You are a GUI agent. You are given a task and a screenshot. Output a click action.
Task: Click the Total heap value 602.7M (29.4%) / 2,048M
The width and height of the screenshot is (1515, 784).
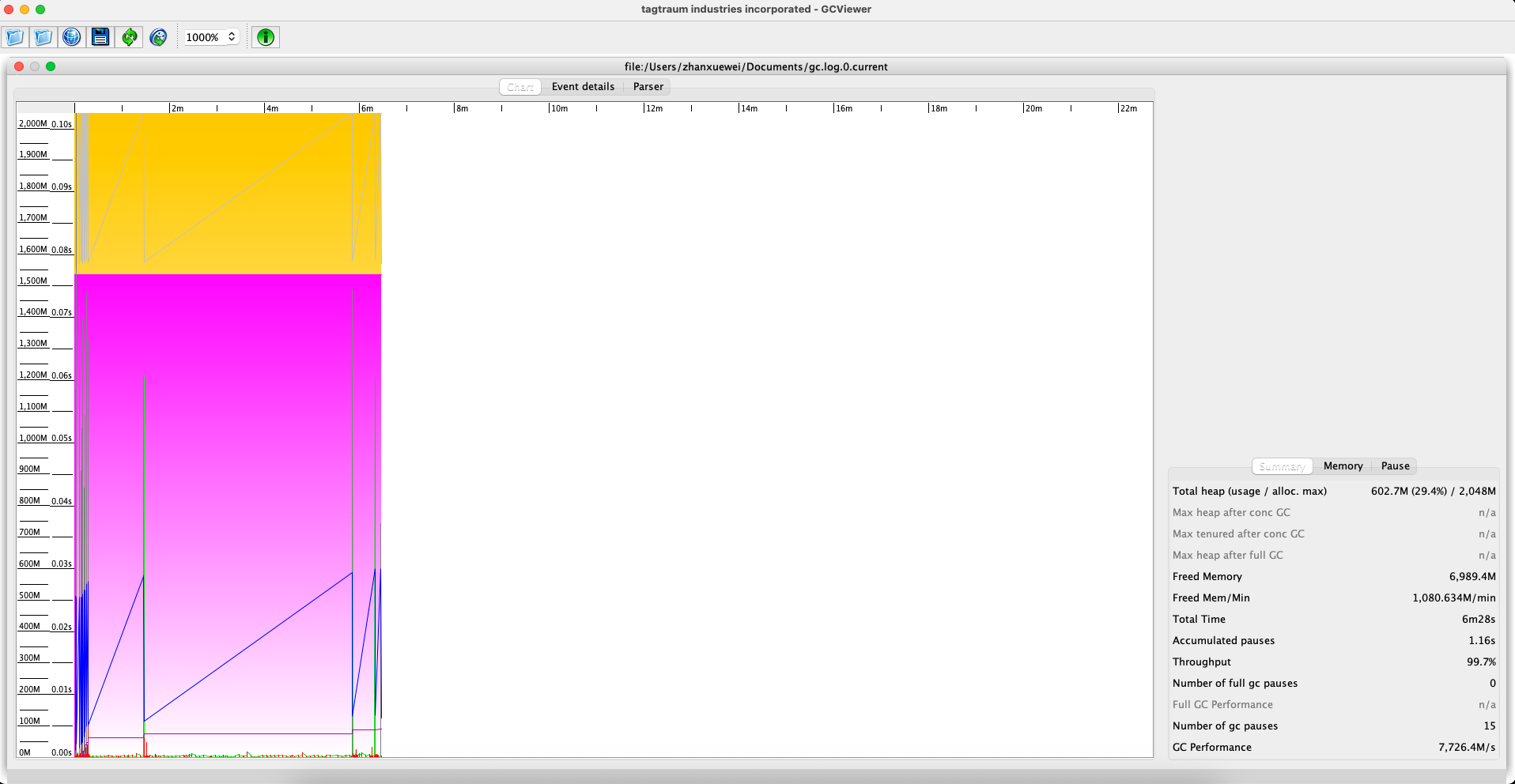[x=1433, y=492]
